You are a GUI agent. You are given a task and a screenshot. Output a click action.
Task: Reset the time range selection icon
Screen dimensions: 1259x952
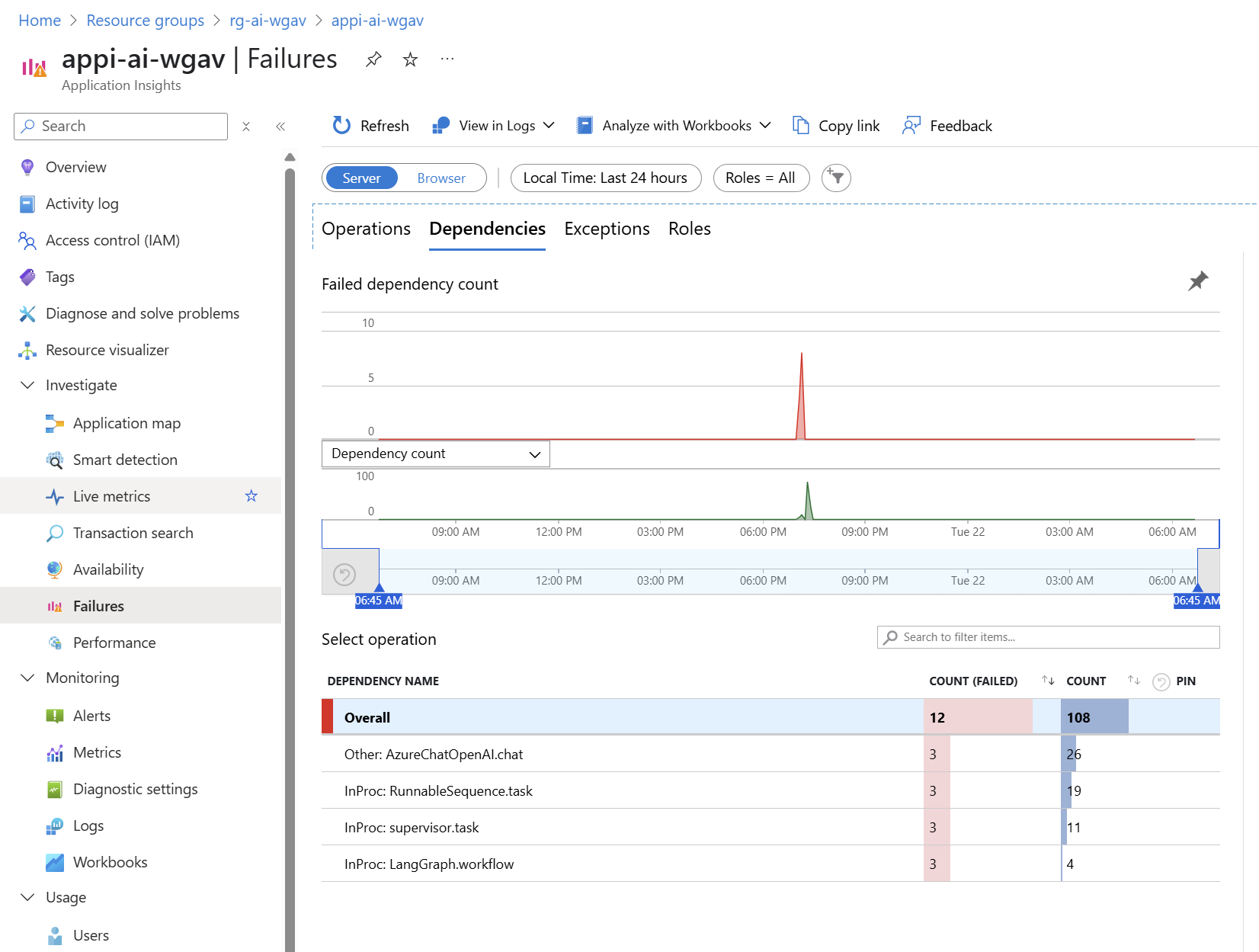(344, 574)
